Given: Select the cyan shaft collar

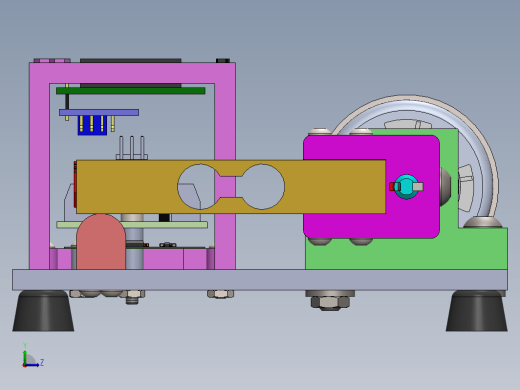Looking at the screenshot, I should (x=406, y=187).
